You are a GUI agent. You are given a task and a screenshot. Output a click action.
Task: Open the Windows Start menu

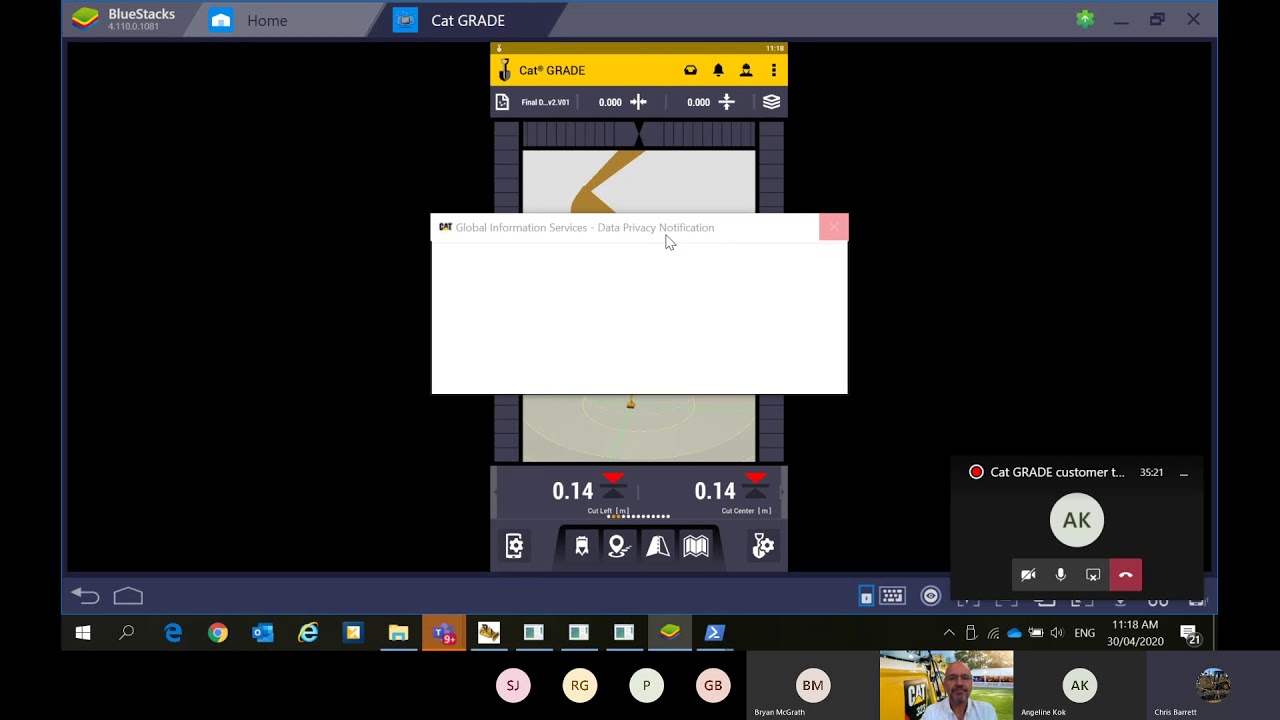tap(83, 633)
